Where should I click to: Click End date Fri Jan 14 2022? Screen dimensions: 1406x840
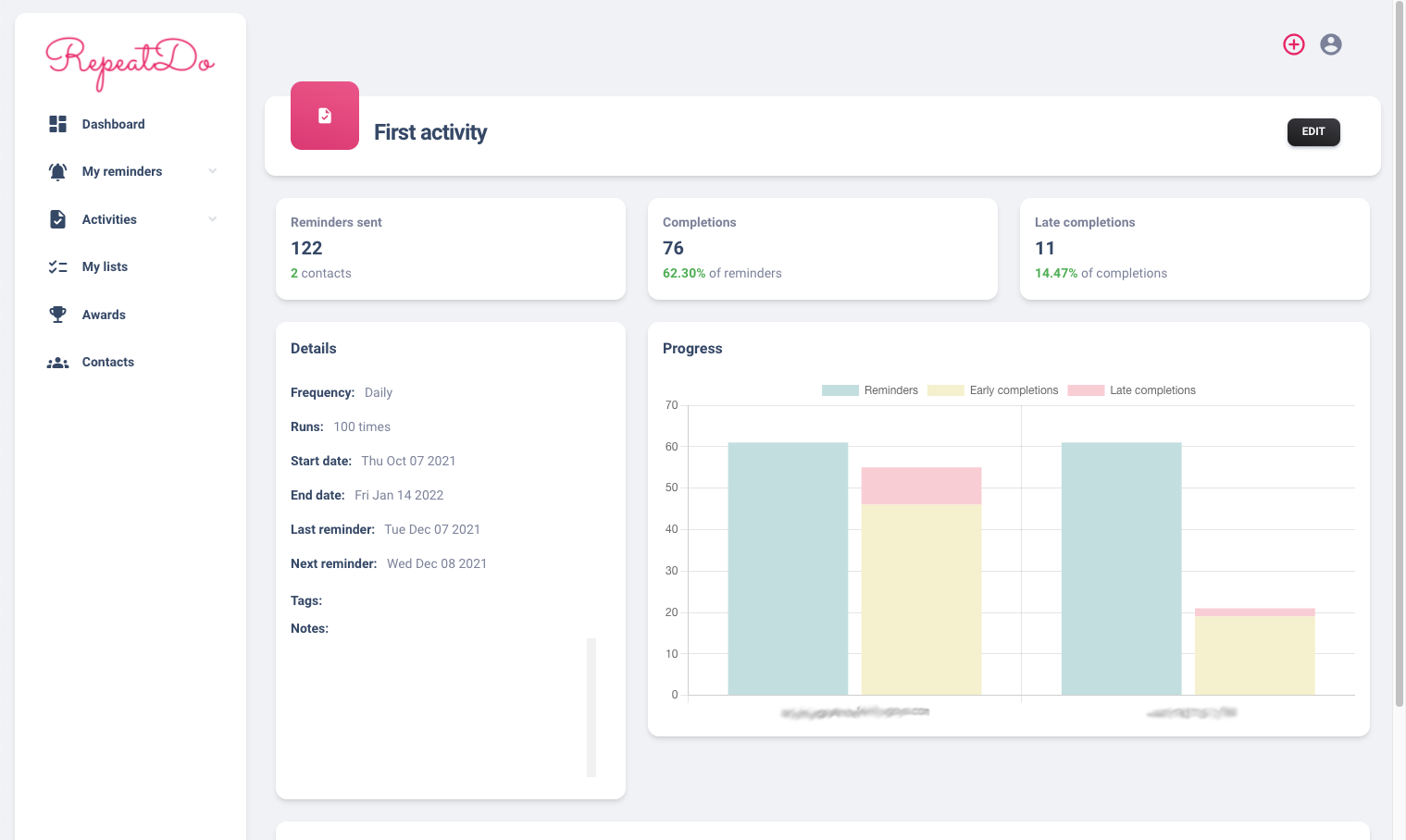click(x=399, y=495)
